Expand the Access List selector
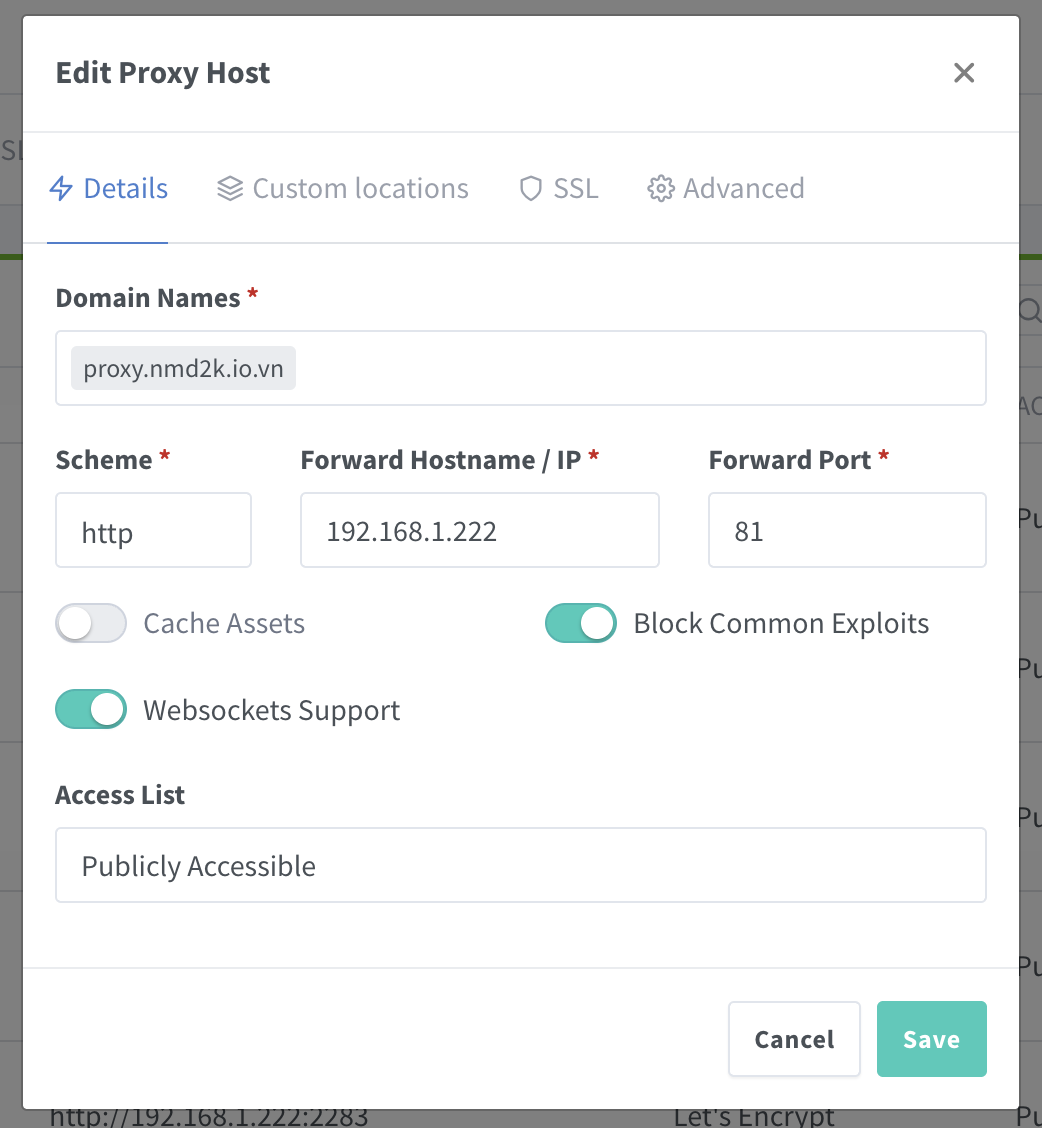Screen dimensions: 1042x1128 [x=520, y=865]
